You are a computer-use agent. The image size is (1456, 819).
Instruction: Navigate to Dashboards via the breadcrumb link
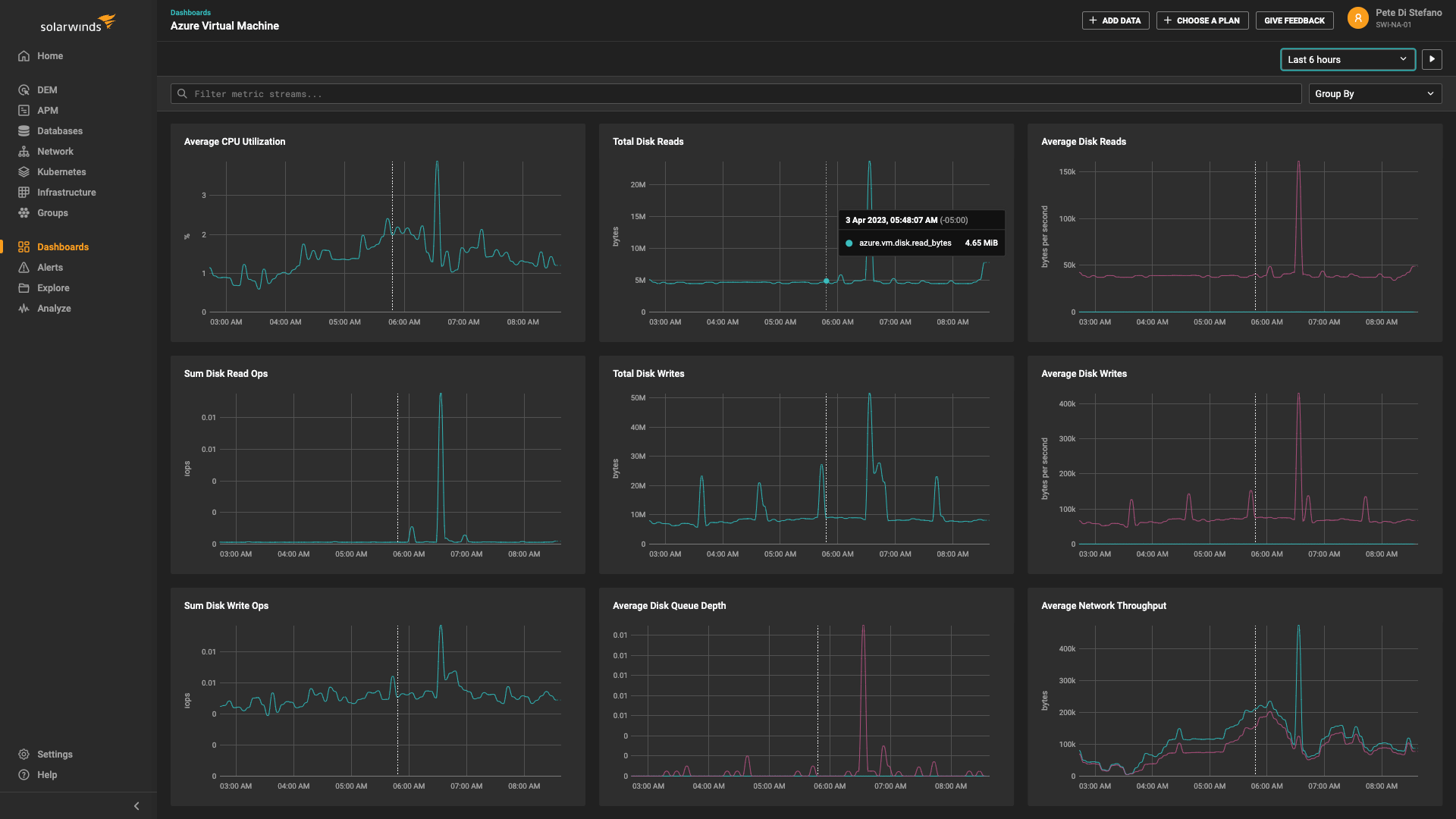coord(190,12)
